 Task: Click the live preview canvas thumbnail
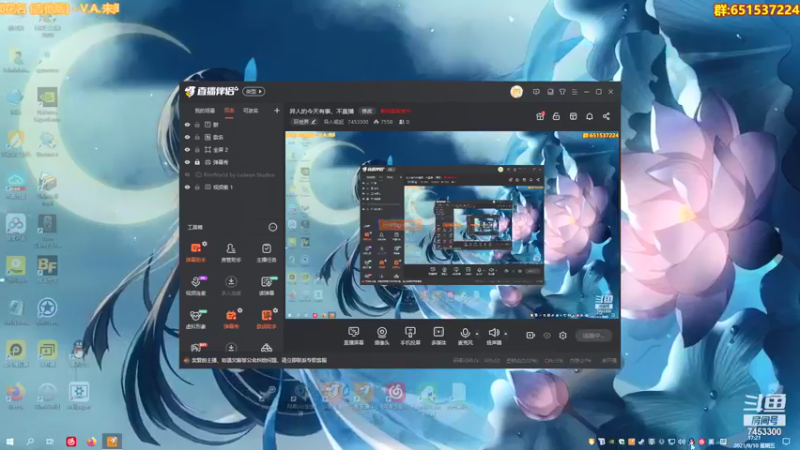(452, 225)
